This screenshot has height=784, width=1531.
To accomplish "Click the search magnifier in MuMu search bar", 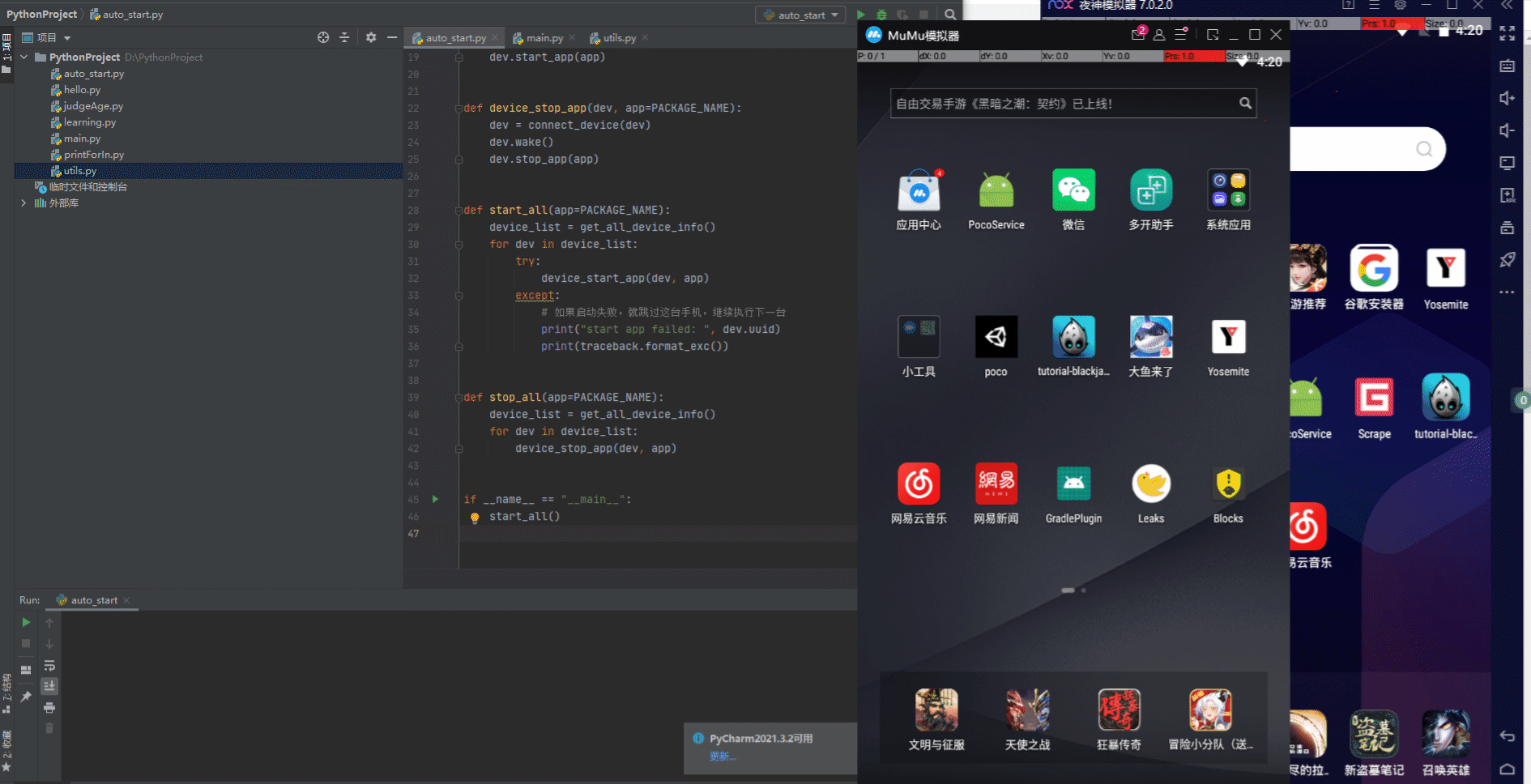I will 1245,103.
